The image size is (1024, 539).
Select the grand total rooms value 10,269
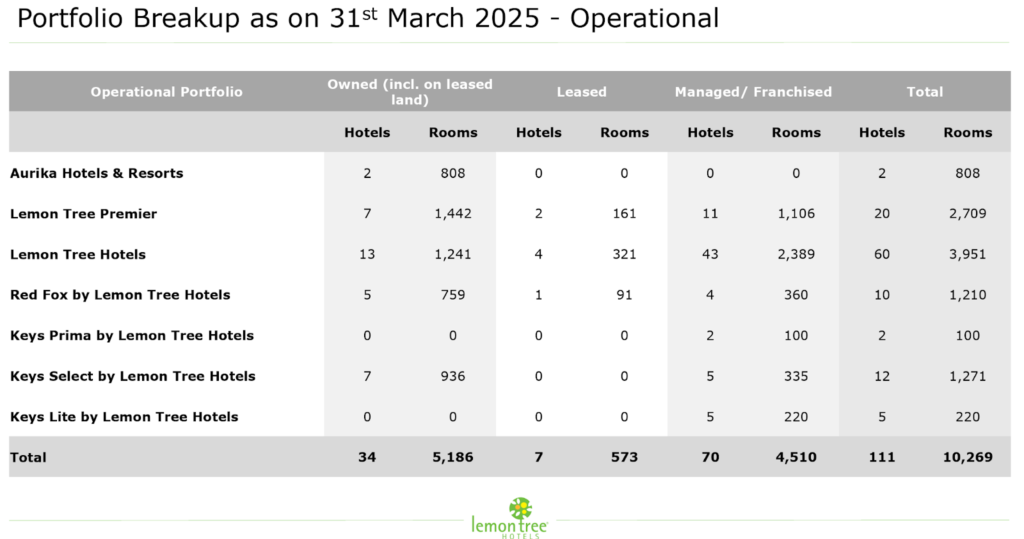pyautogui.click(x=967, y=457)
